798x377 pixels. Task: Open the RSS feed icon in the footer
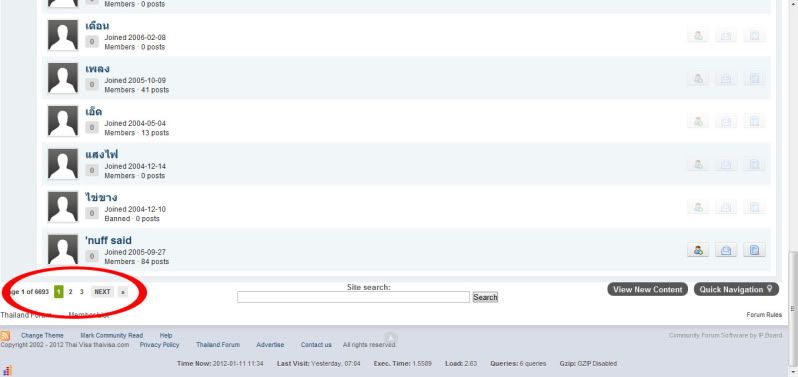5,336
